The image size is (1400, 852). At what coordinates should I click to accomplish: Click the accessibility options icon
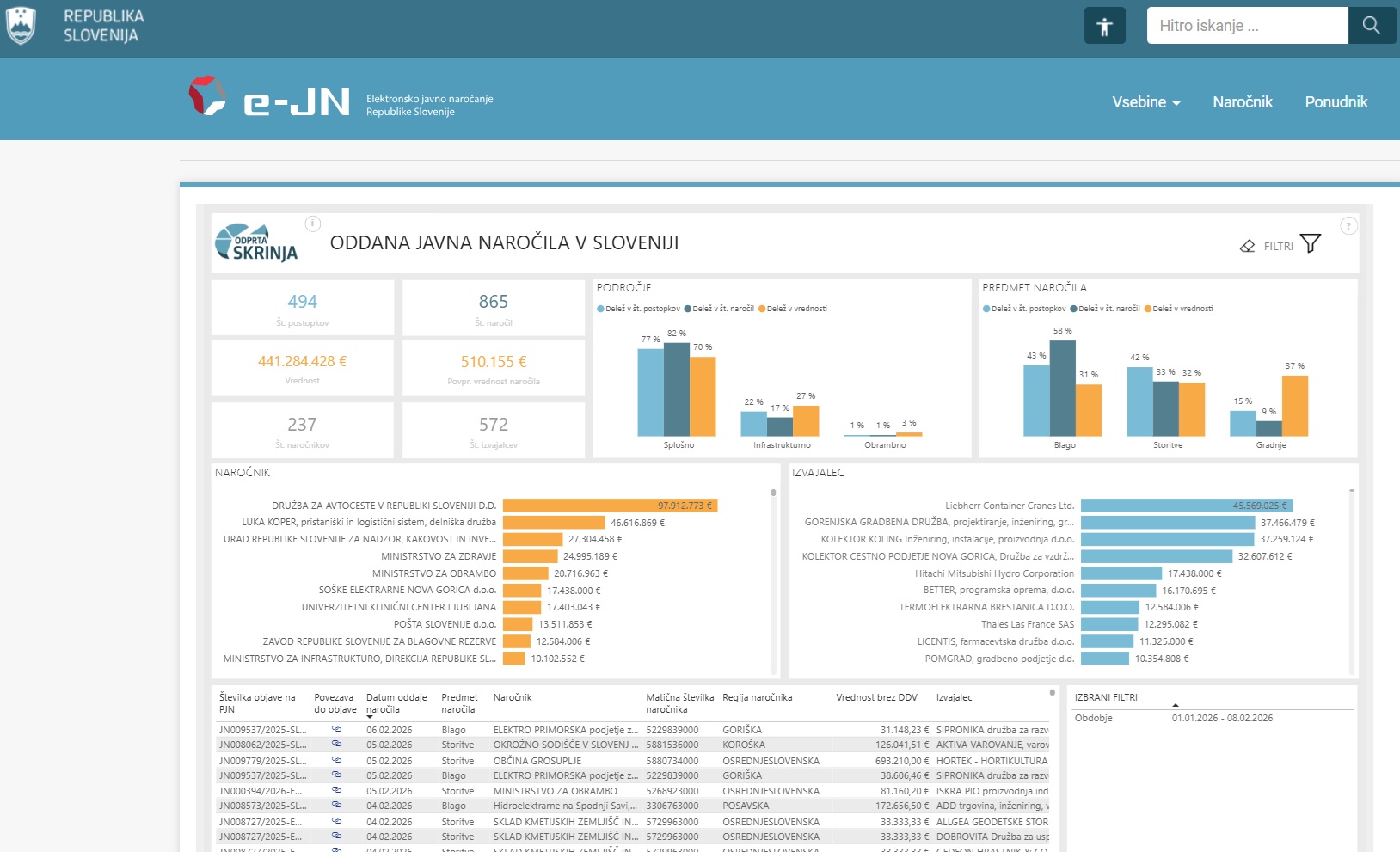tap(1104, 26)
